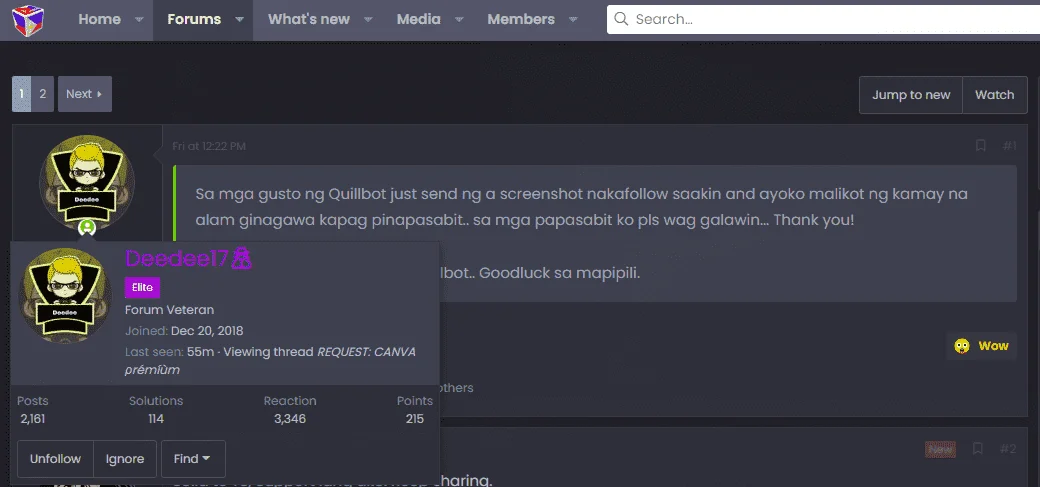Click the Reaction score 3,346
Screen dimensions: 1040x487
click(x=290, y=419)
